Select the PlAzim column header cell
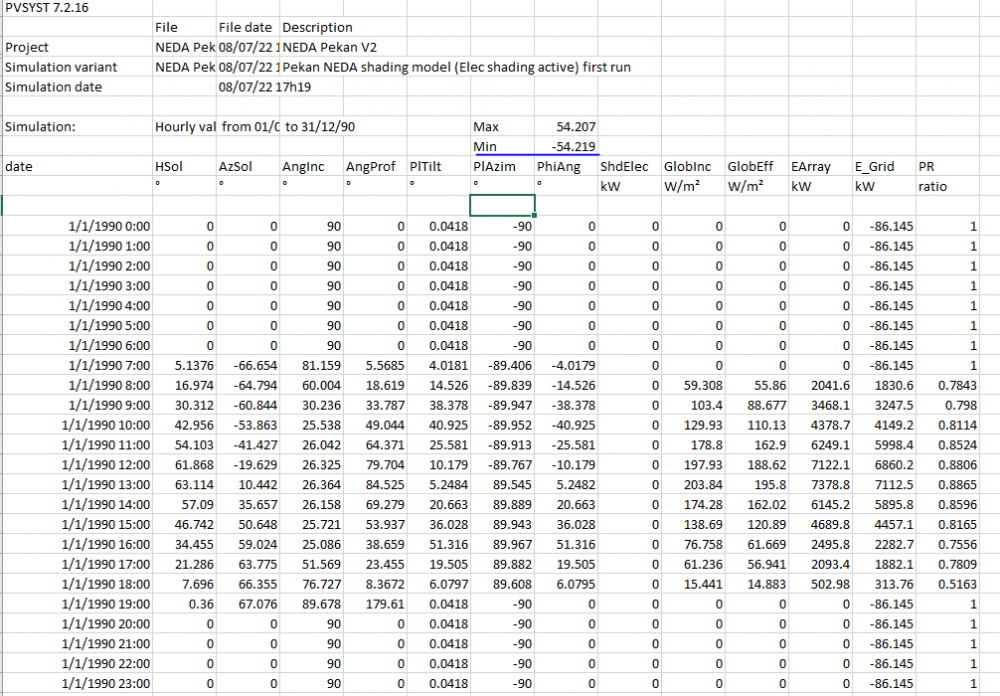The width and height of the screenshot is (1000, 696). point(495,167)
